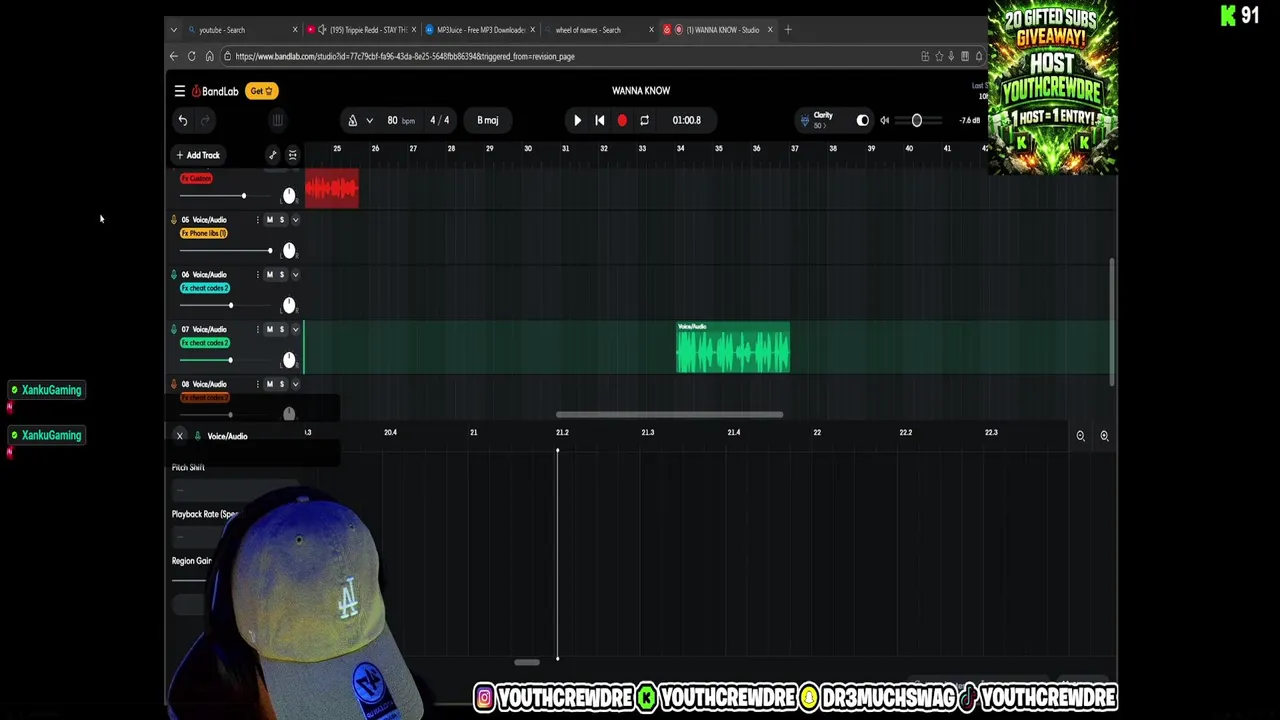Expand track 07 options chevron

coord(295,329)
